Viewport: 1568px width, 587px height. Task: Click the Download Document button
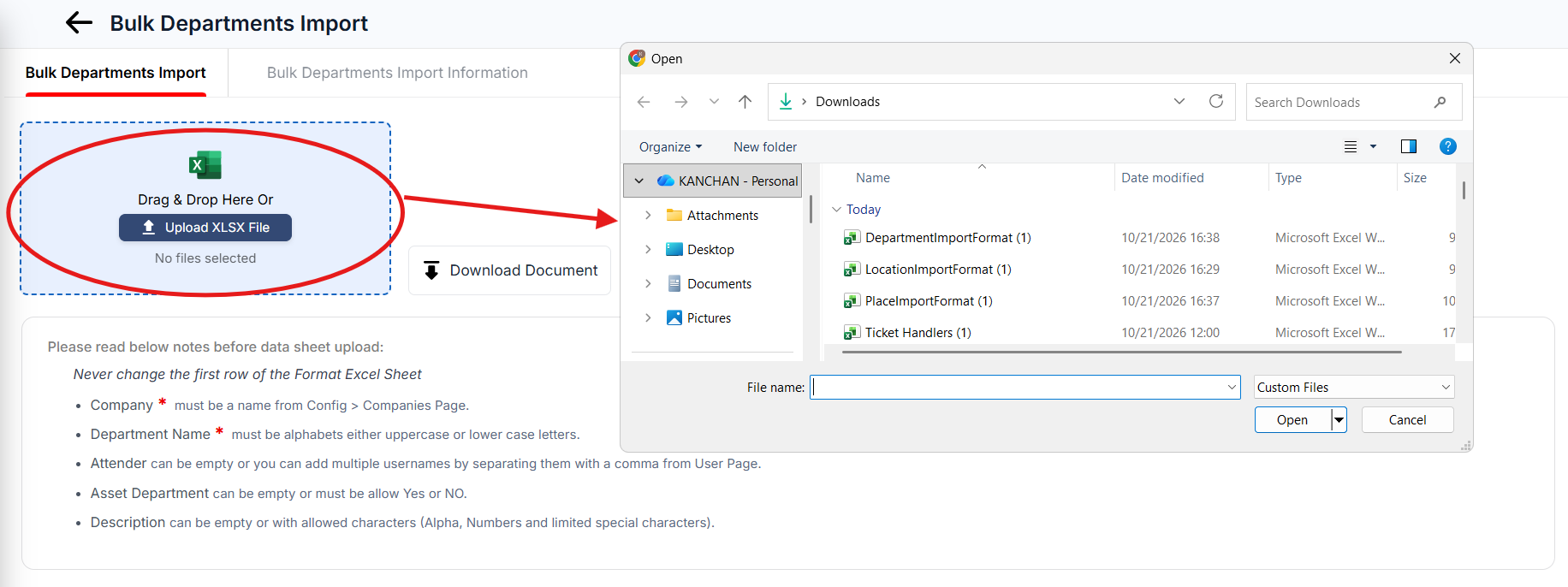510,270
